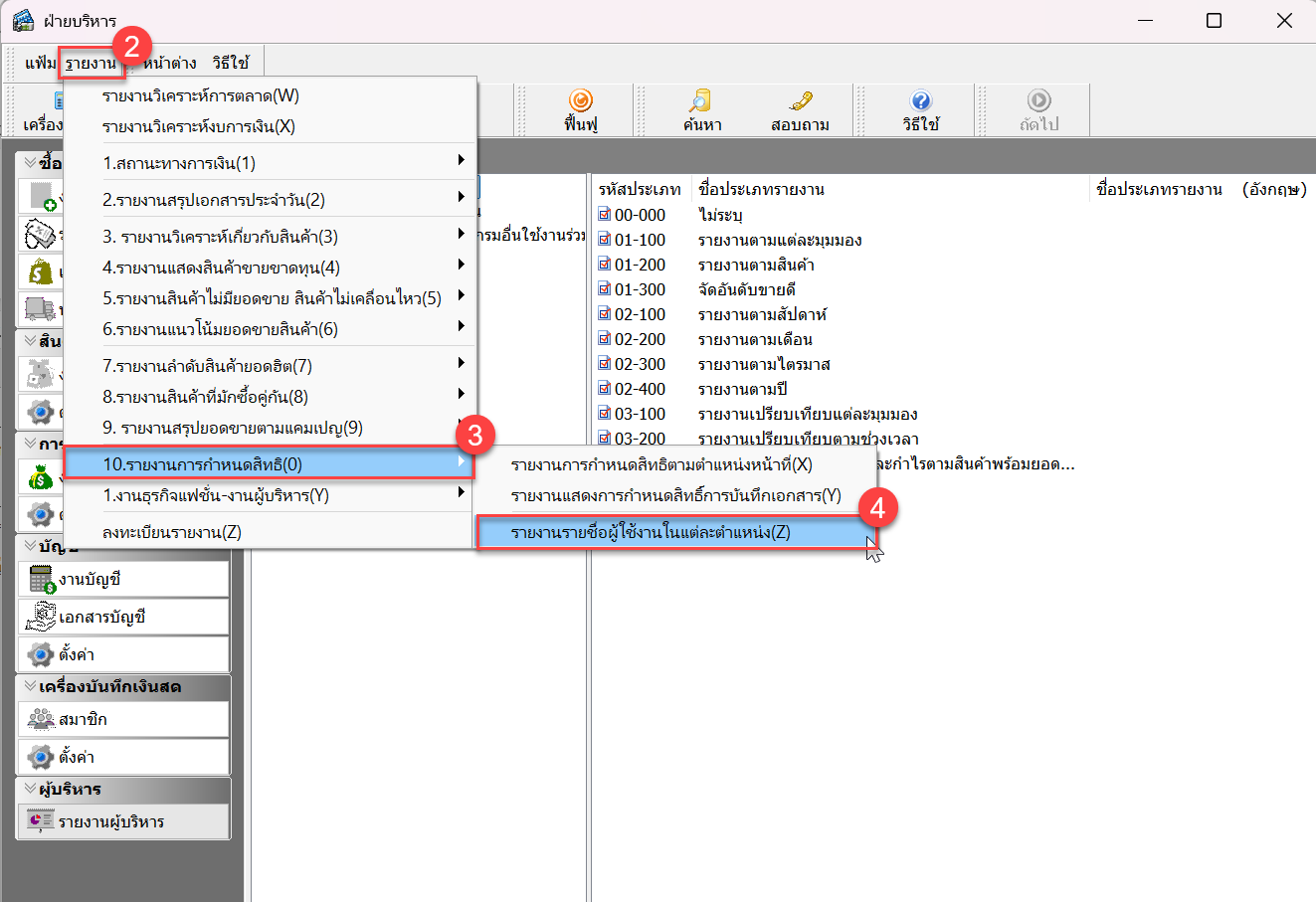Select the row named ไม่ระบุ
Viewport: 1316px width, 902px height.
[721, 215]
